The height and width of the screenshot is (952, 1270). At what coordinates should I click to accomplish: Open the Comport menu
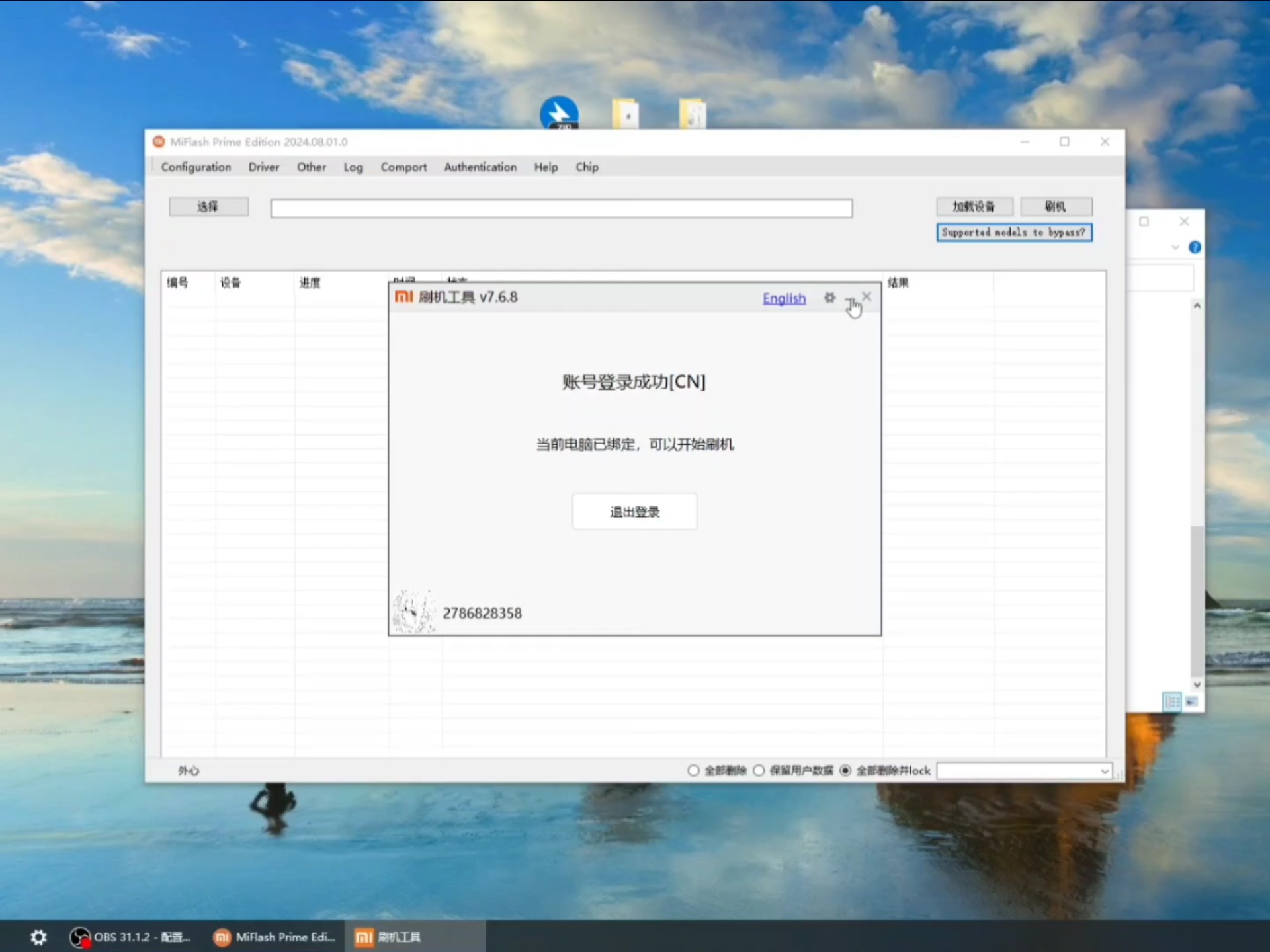(x=403, y=167)
